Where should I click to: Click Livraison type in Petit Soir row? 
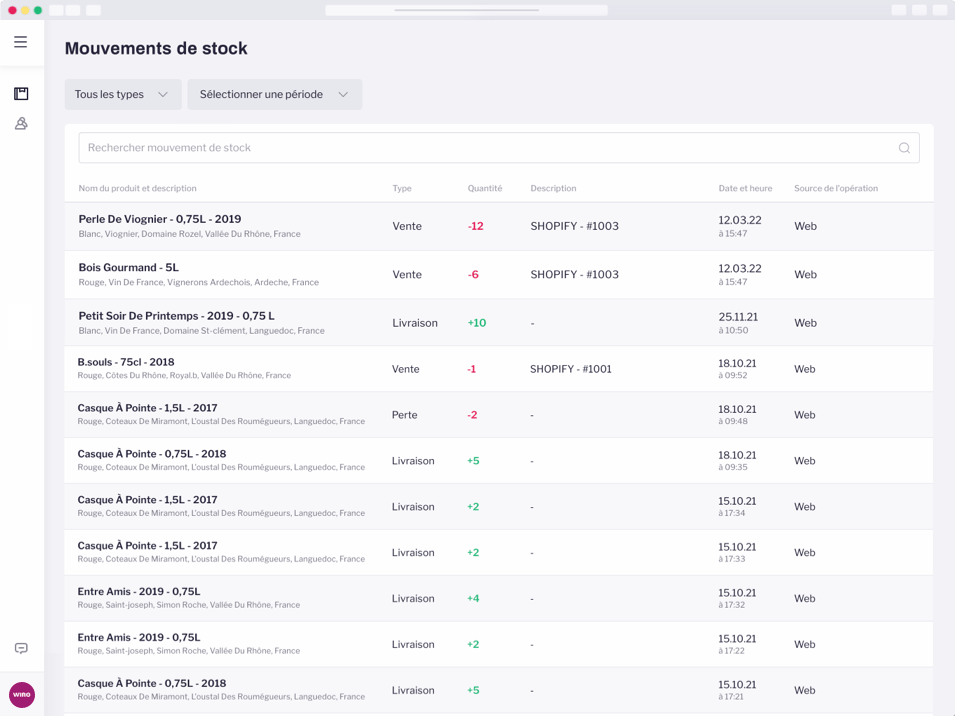(415, 323)
